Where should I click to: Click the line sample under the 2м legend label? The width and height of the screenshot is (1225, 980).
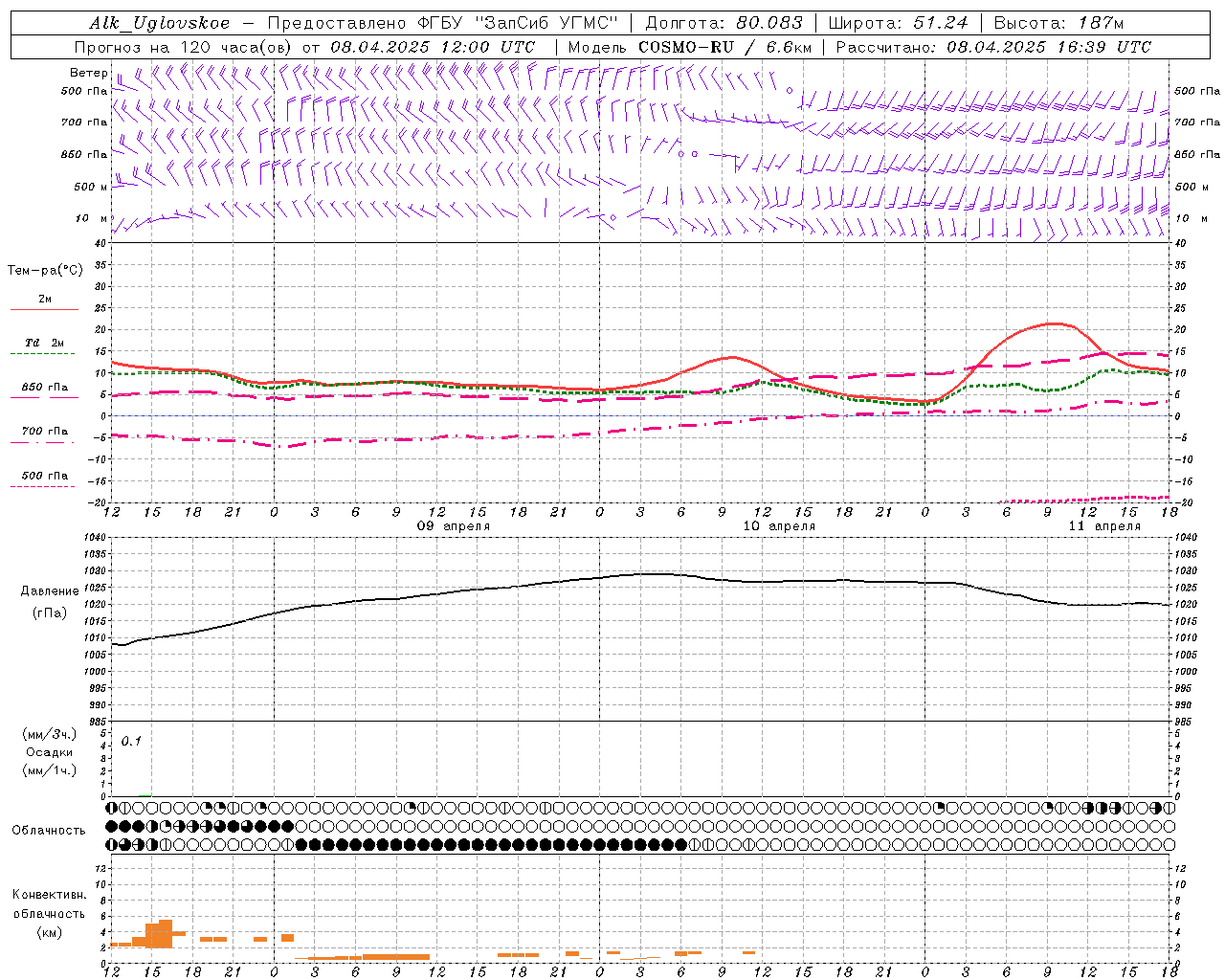pos(44,310)
